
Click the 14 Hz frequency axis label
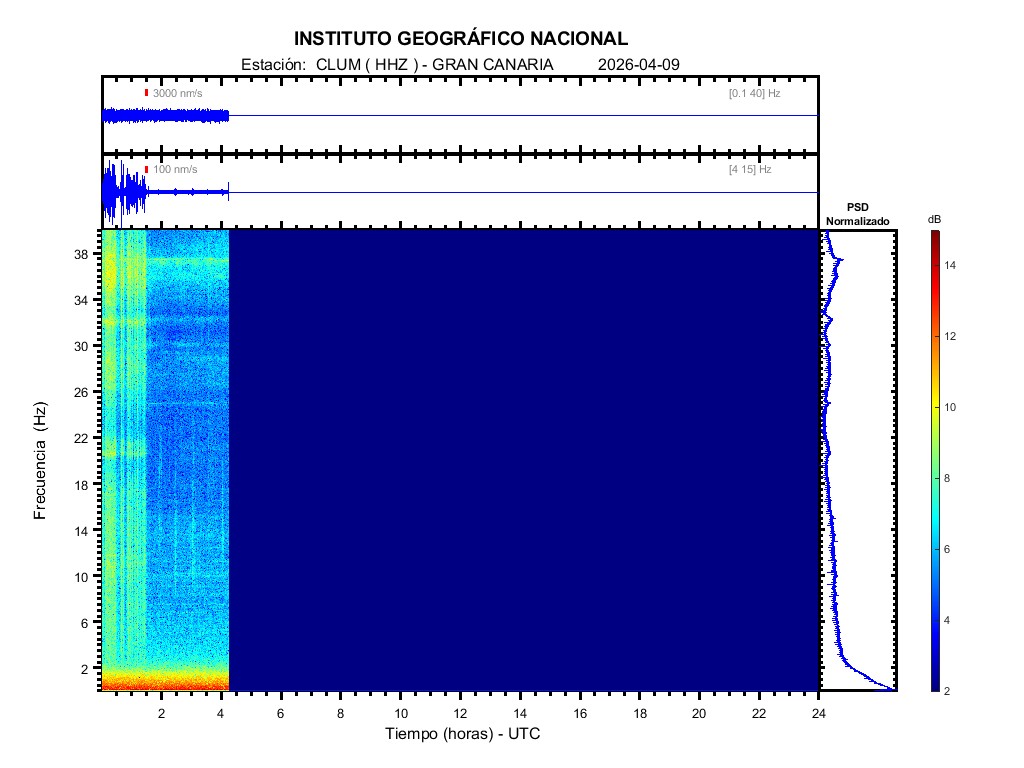(x=82, y=530)
